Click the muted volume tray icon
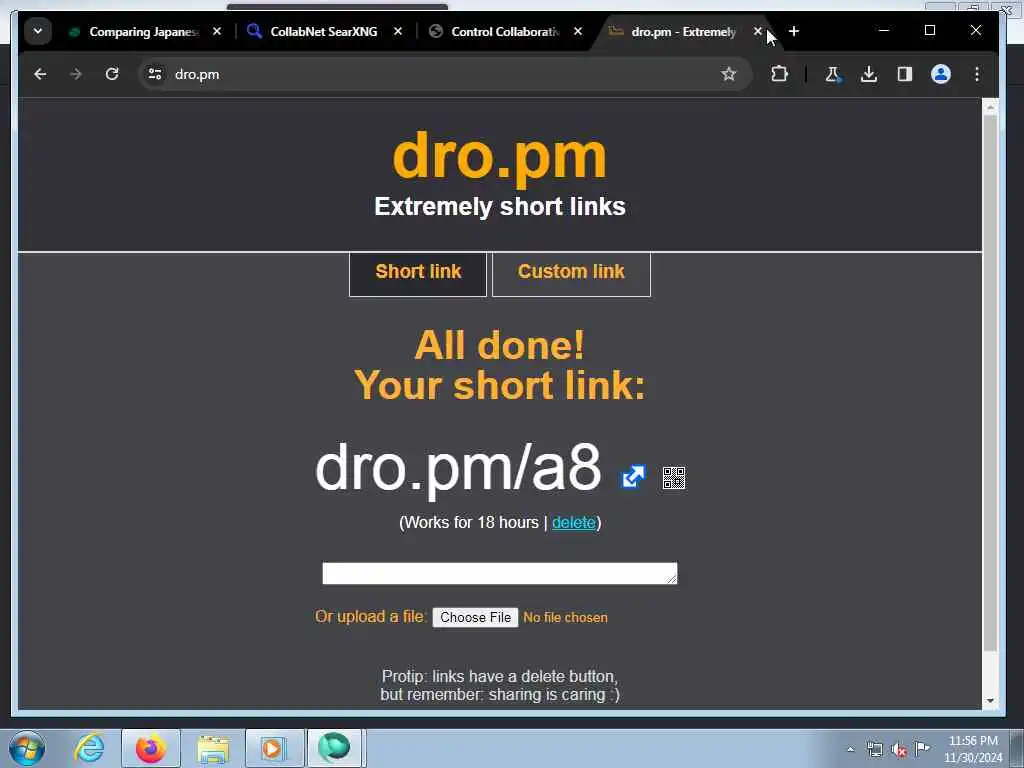 coord(899,750)
